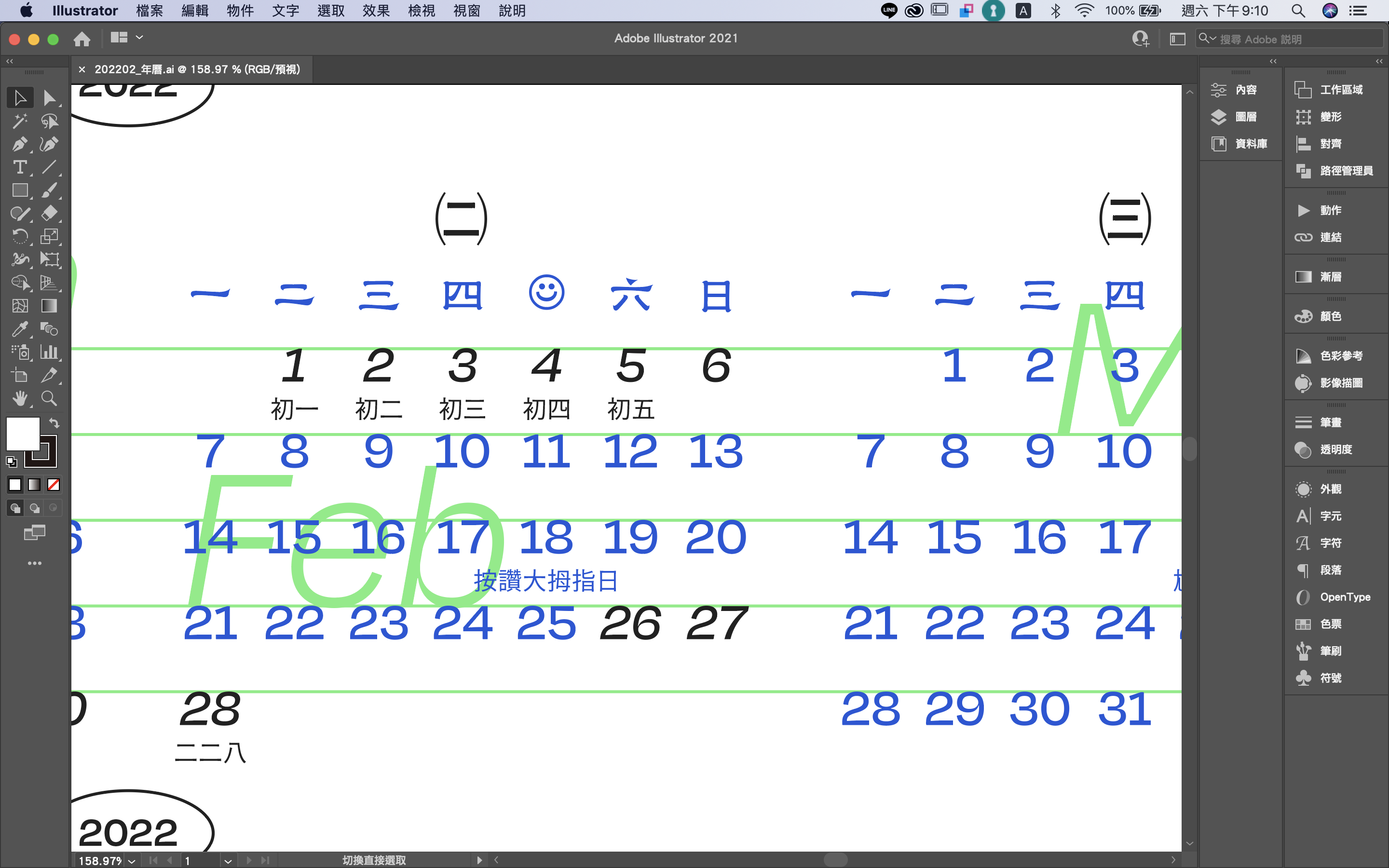Select the Paintbrush tool
This screenshot has width=1389, height=868.
point(49,190)
